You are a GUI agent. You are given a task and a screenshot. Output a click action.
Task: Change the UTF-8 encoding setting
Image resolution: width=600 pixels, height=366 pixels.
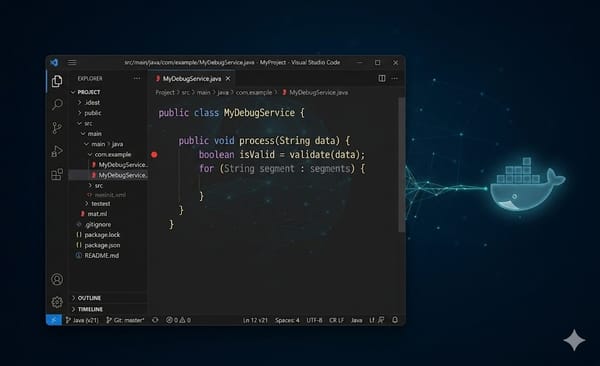click(x=314, y=320)
